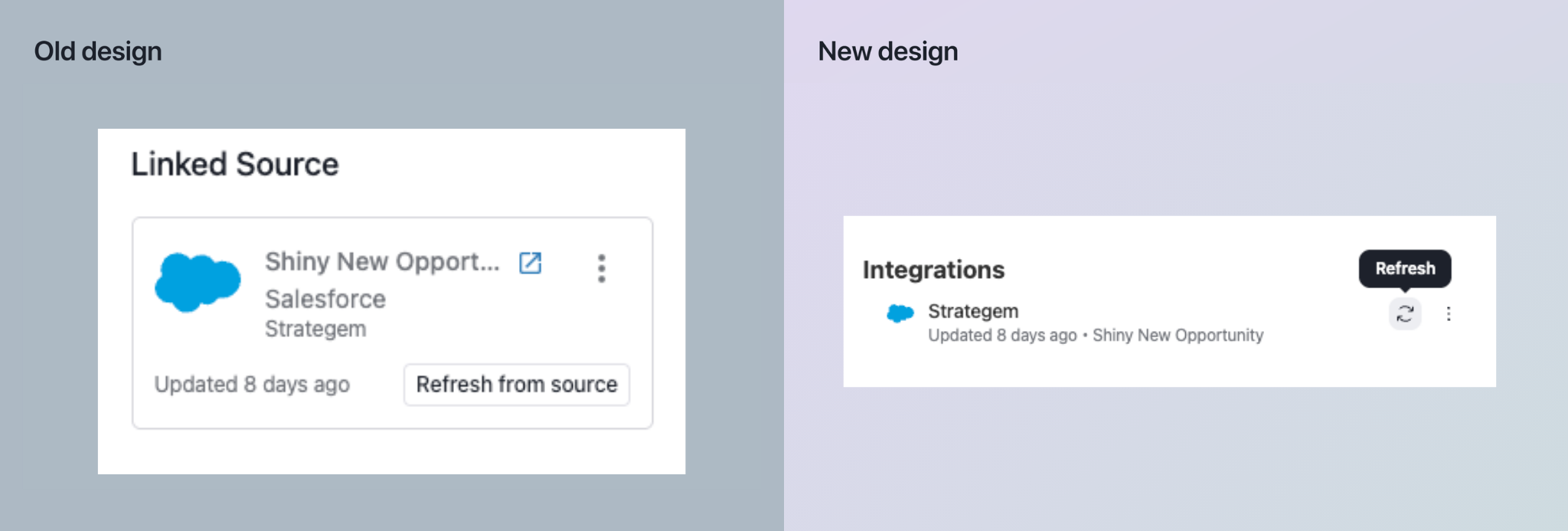The height and width of the screenshot is (531, 1568).
Task: Click Updated 8 days ago in Linked Source card
Action: (x=252, y=384)
